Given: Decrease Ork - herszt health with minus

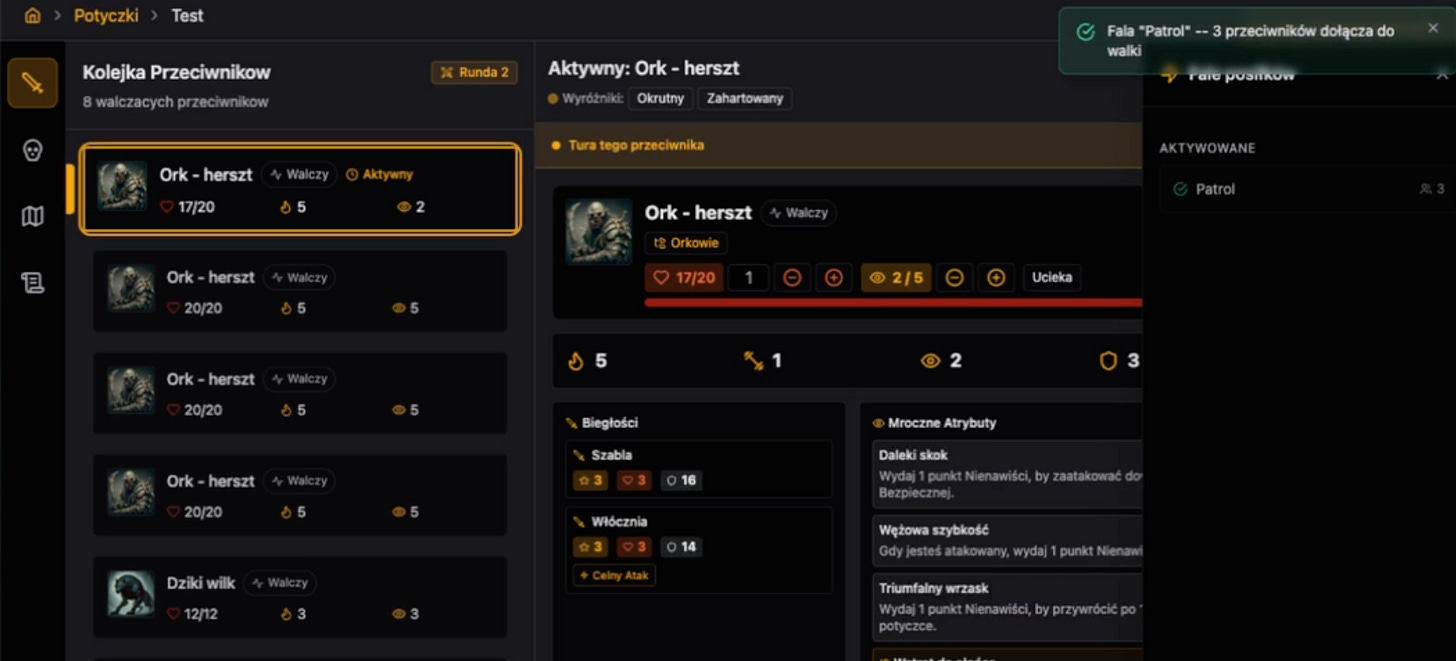Looking at the screenshot, I should coord(792,278).
